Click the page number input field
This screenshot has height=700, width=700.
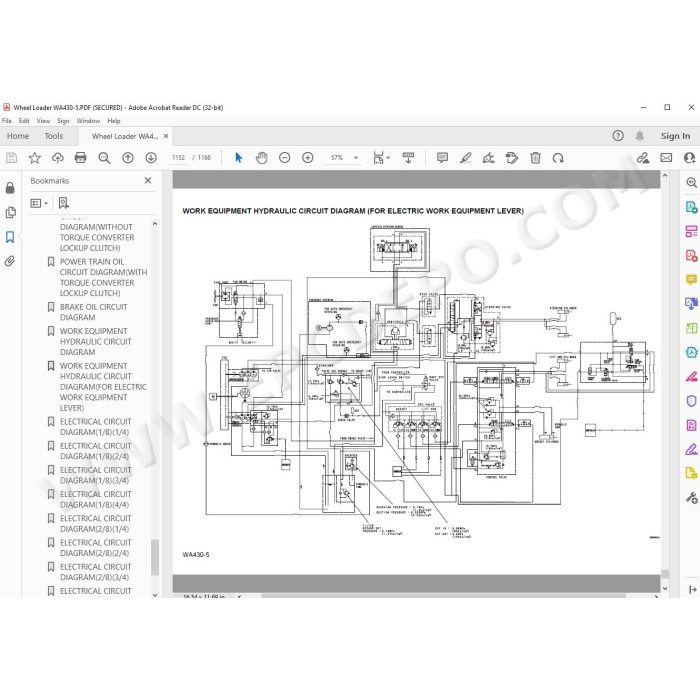pos(178,158)
